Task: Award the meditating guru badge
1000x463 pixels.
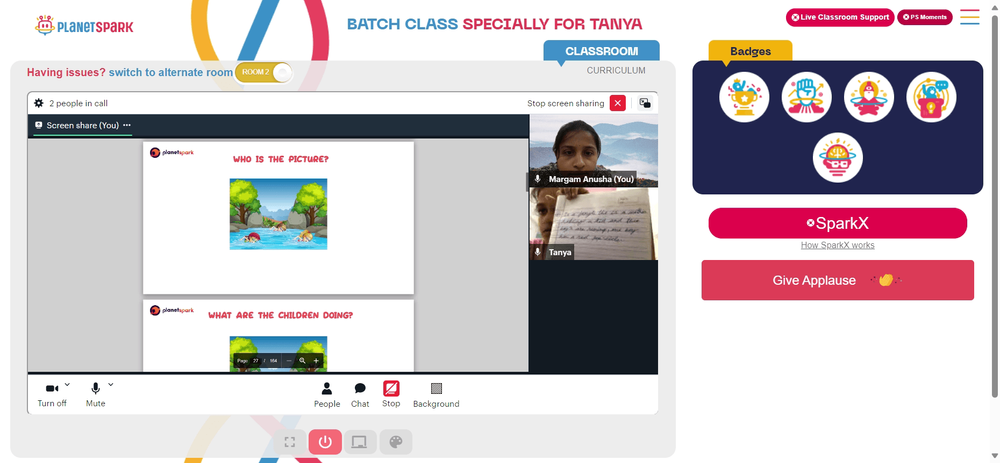Action: click(x=869, y=97)
